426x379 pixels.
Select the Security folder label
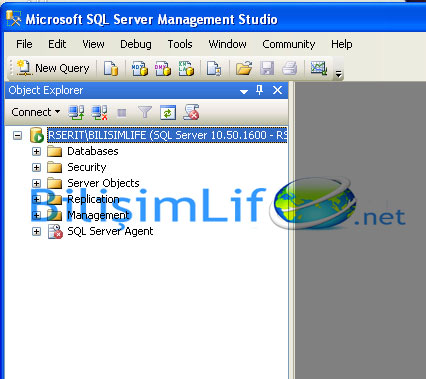pyautogui.click(x=87, y=167)
